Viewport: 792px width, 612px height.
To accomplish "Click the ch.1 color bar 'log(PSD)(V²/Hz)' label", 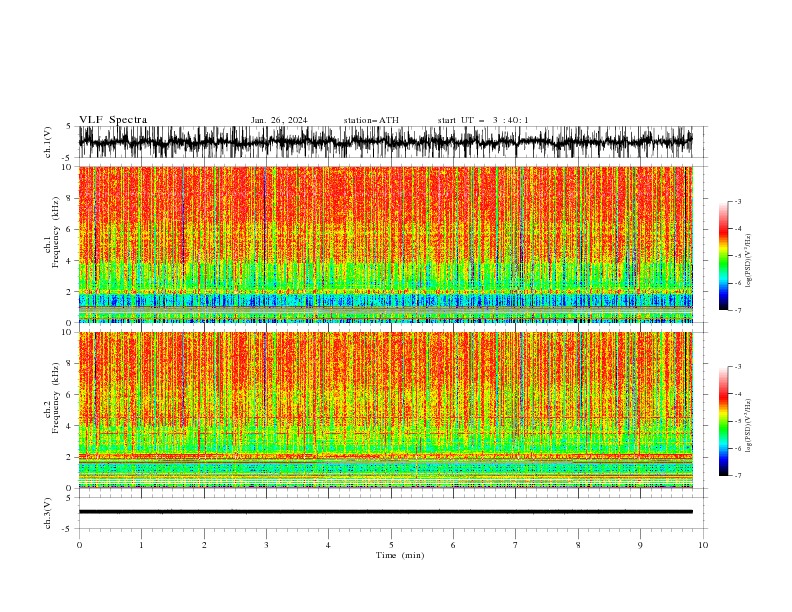I will click(749, 261).
